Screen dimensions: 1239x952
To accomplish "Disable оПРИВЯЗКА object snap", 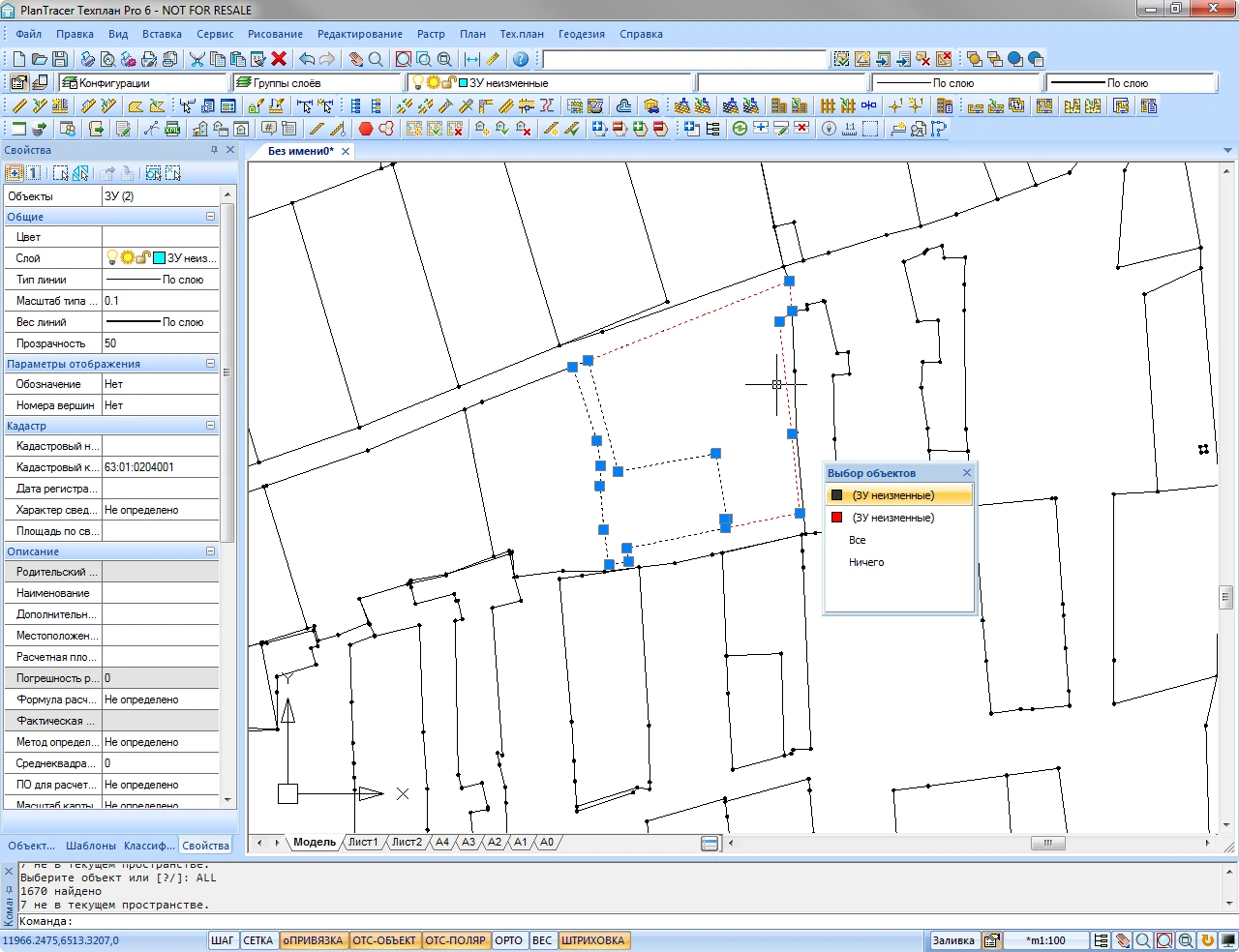I will pos(313,940).
